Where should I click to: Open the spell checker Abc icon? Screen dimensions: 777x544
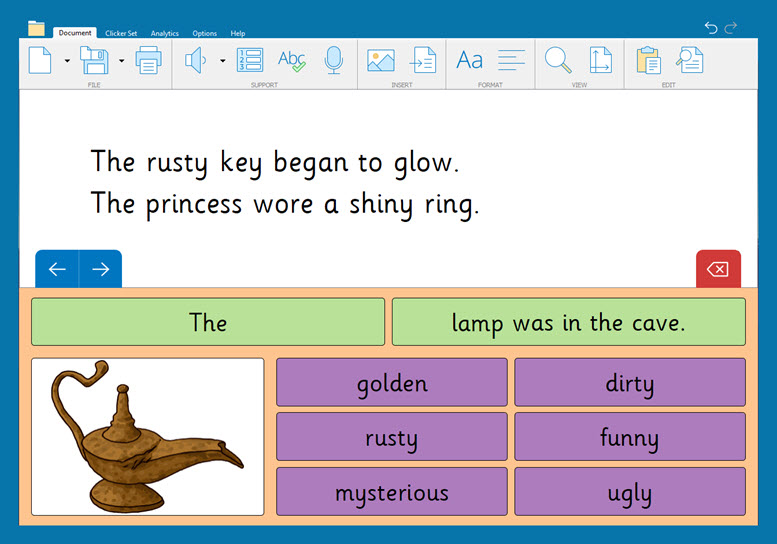tap(291, 60)
